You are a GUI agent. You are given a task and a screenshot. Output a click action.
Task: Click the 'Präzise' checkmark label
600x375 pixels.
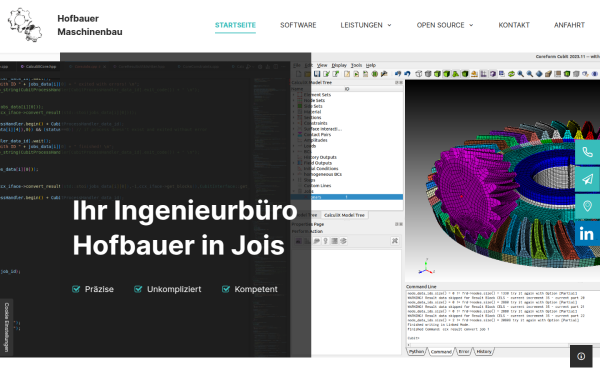(x=93, y=289)
